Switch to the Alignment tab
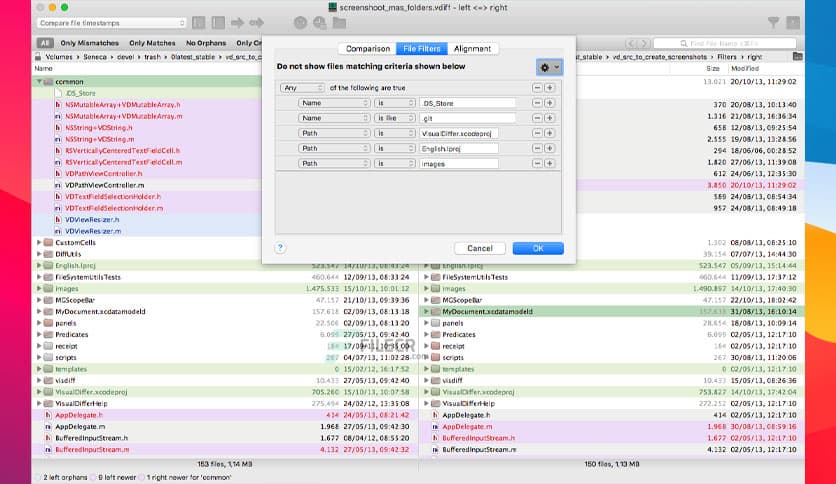The image size is (836, 484). (x=472, y=49)
